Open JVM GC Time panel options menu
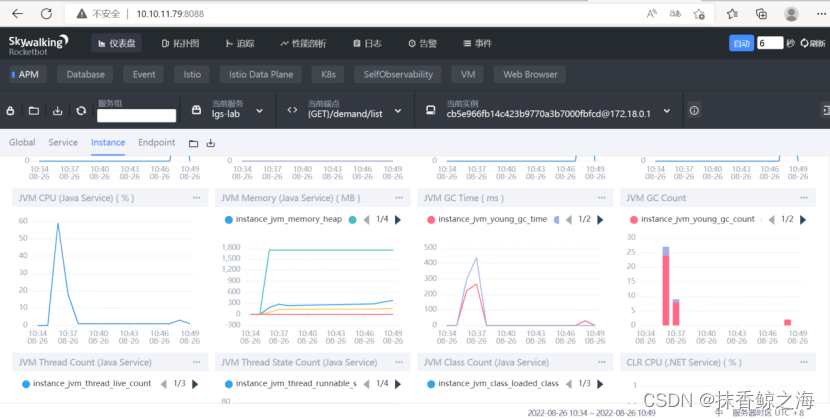Screen dimensions: 830x419 [602, 198]
